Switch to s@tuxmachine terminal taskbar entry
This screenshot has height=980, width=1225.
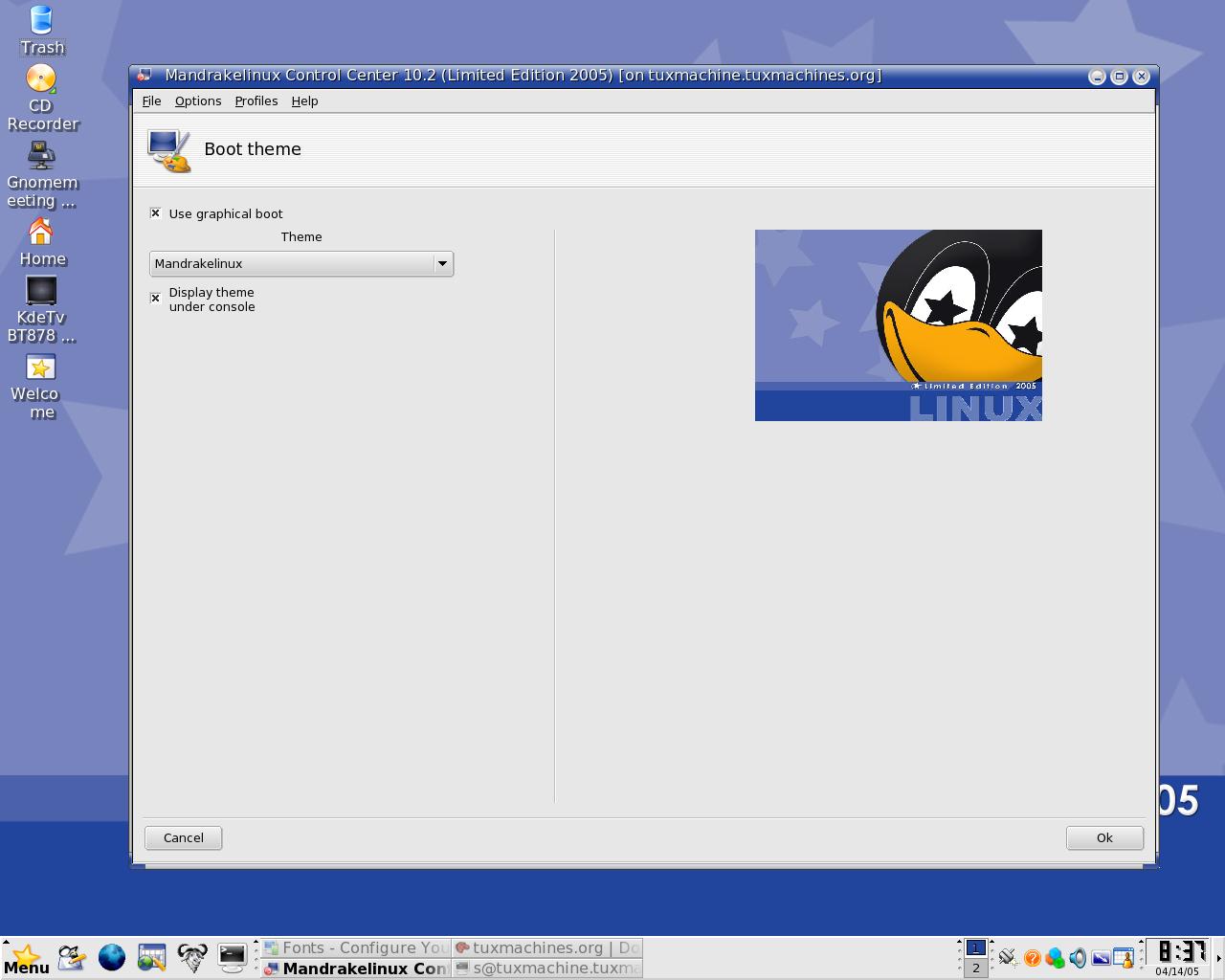click(547, 969)
